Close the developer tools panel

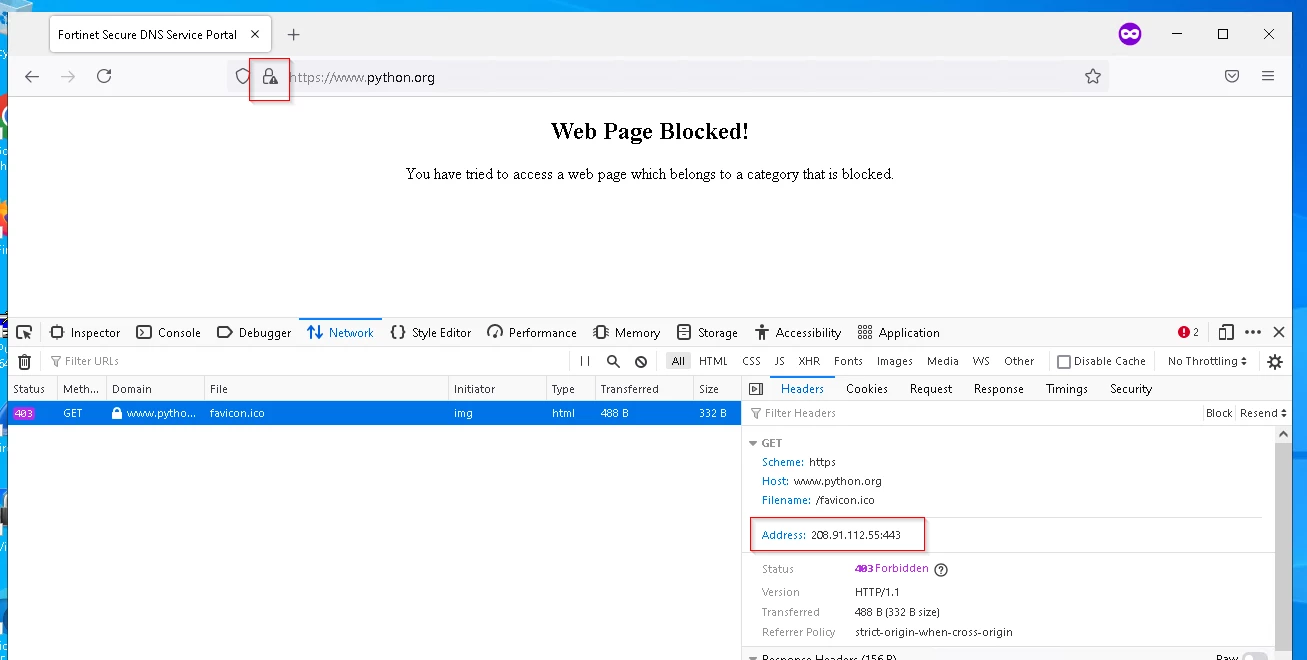pos(1279,333)
